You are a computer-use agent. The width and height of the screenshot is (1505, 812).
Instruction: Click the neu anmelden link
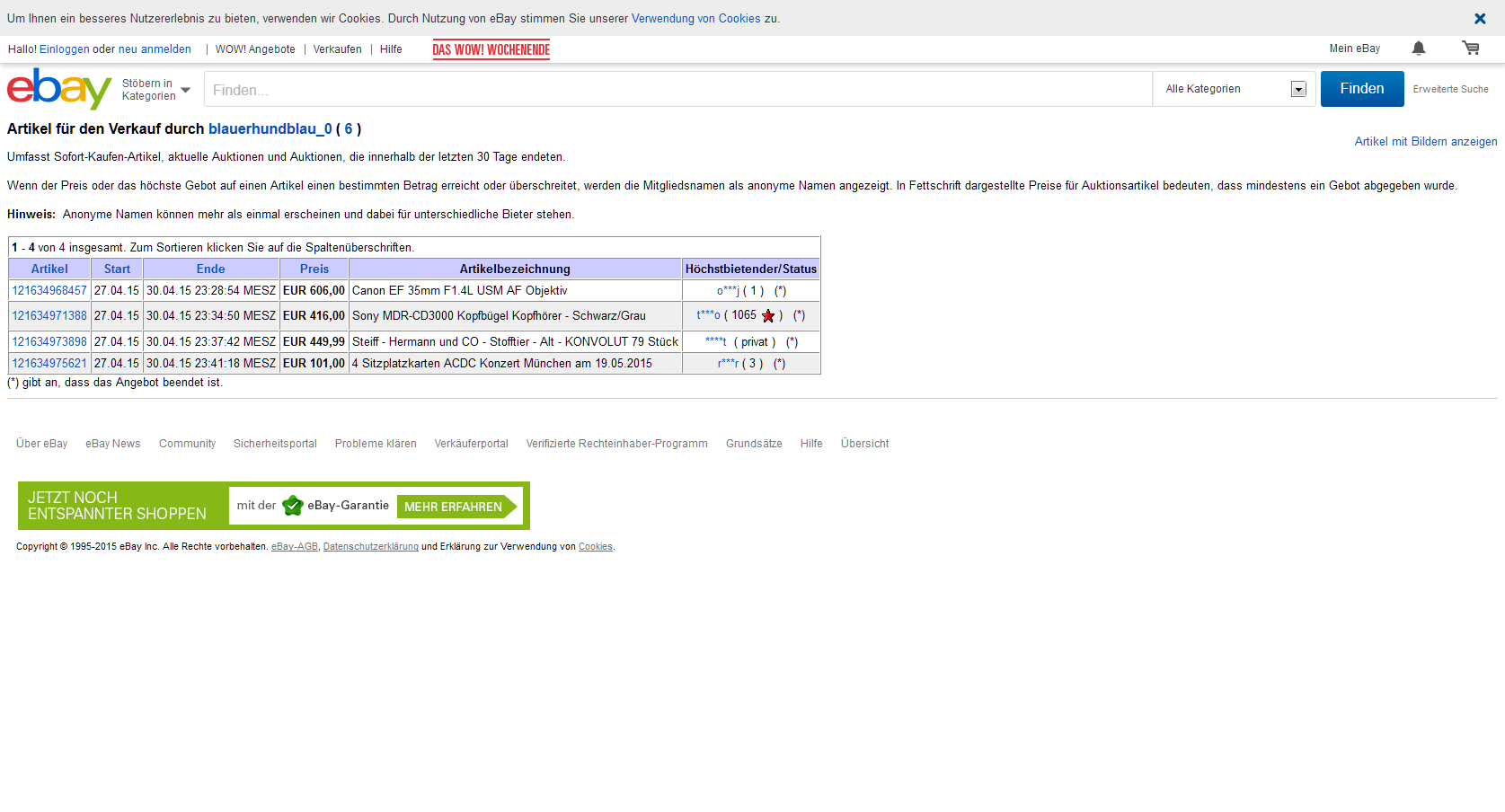155,49
